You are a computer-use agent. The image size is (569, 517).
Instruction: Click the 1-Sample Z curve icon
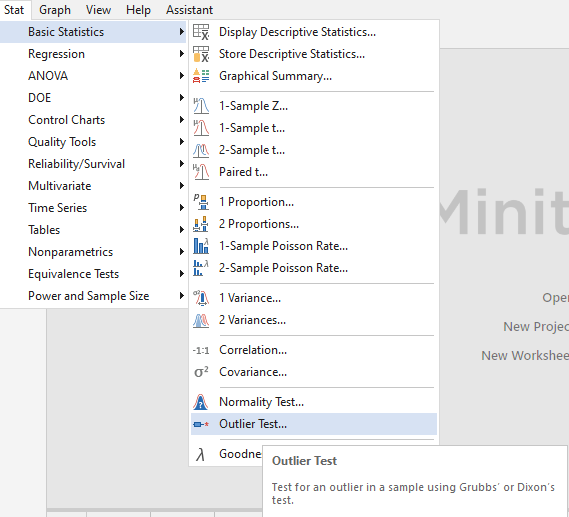[201, 106]
